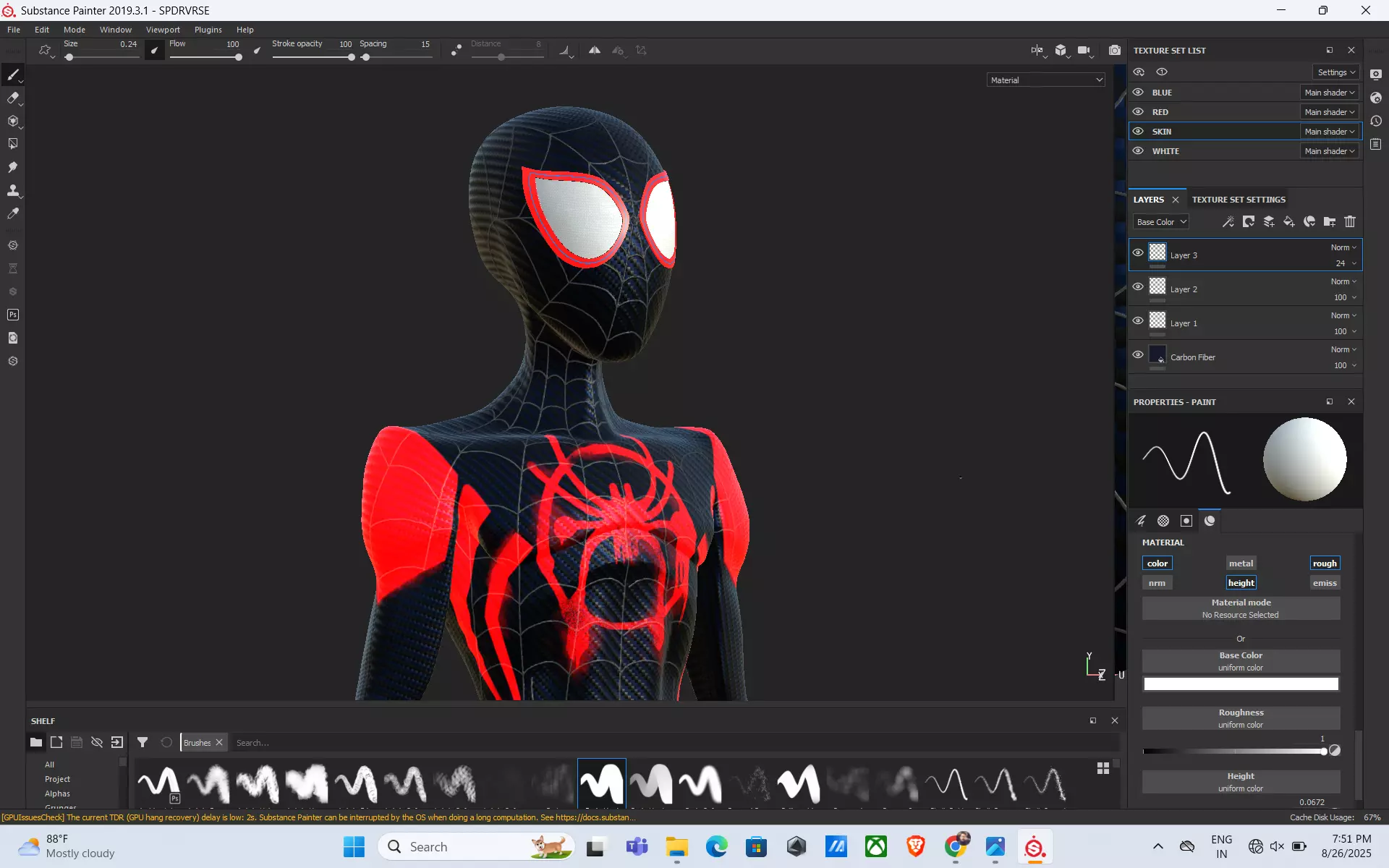This screenshot has width=1389, height=868.
Task: Click the shelf import resources icon
Action: [x=117, y=742]
